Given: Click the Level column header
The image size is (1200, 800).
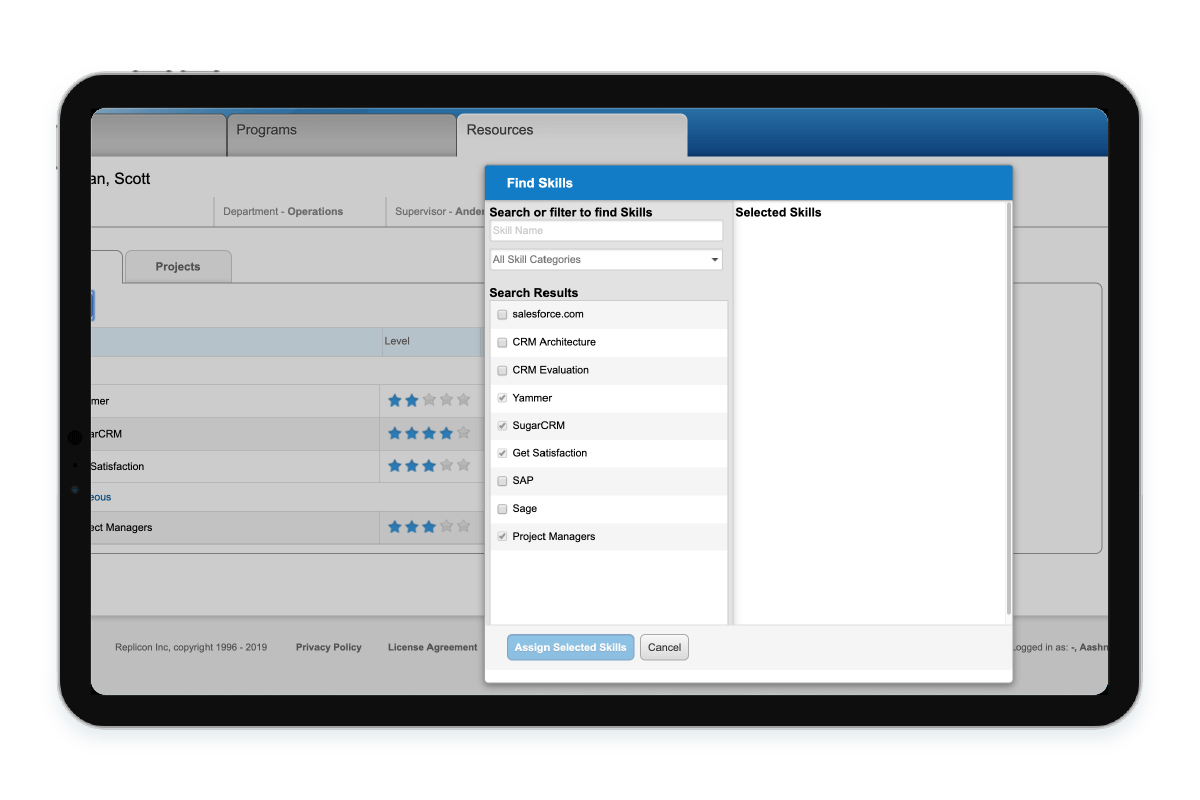Looking at the screenshot, I should tap(397, 341).
